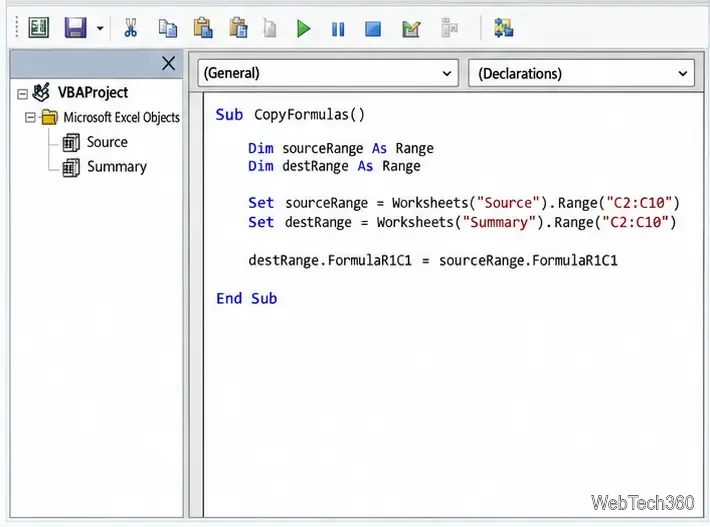
Task: Click the yellow folder icon
Action: click(x=49, y=117)
